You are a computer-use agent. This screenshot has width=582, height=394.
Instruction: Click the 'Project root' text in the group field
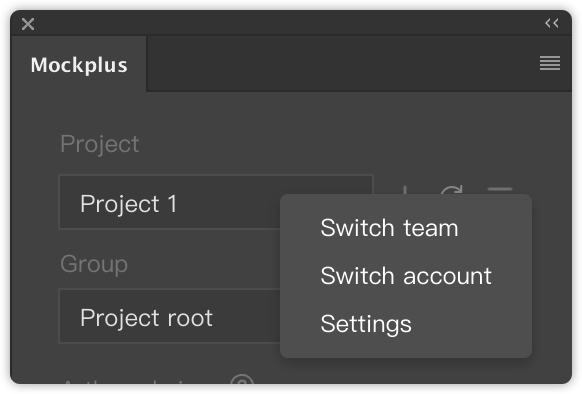146,318
